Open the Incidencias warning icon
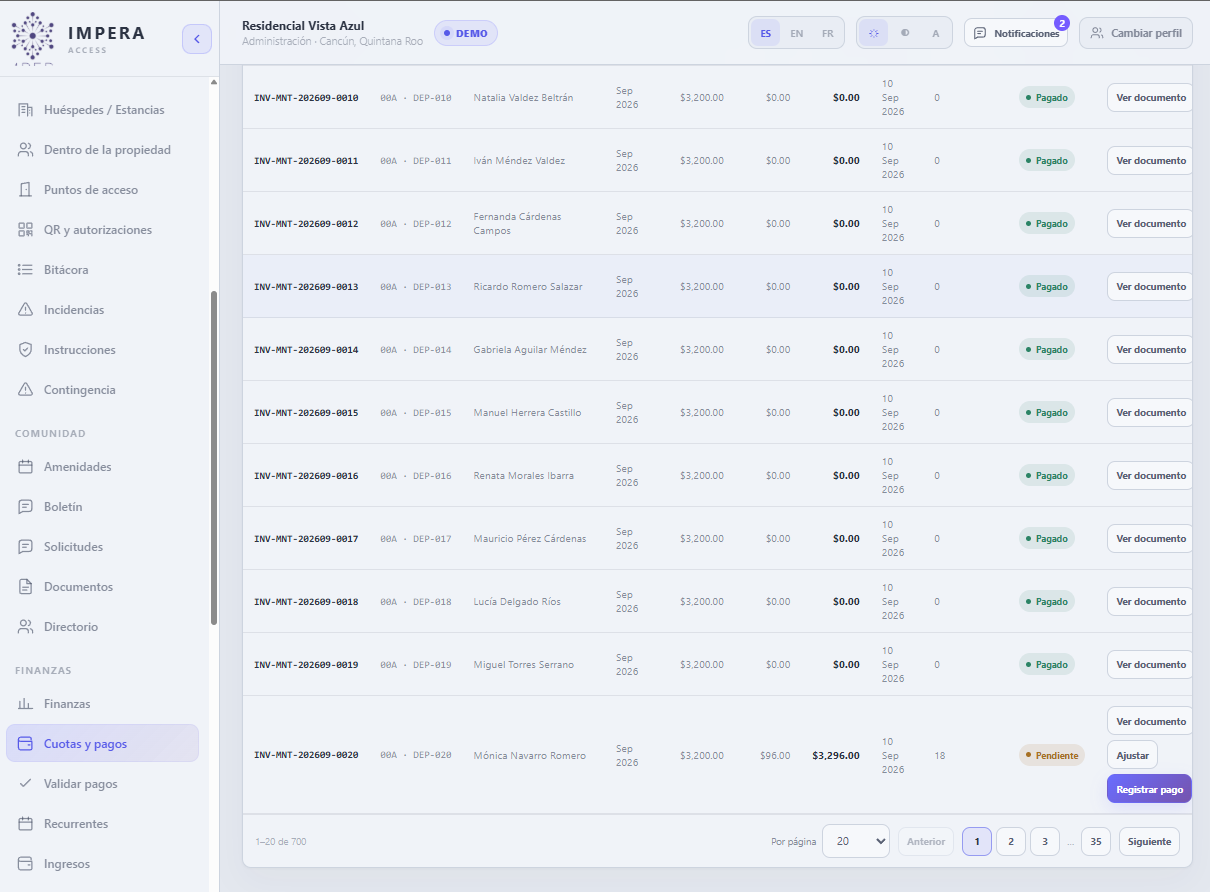1210x892 pixels. (x=26, y=310)
